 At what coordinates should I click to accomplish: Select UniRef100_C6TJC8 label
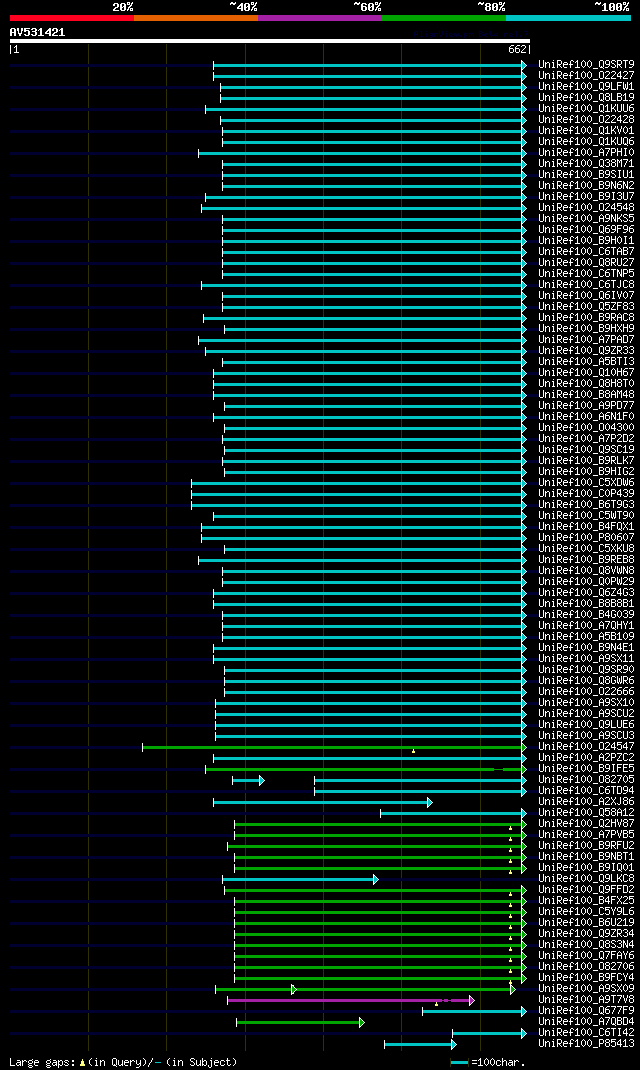coord(586,285)
